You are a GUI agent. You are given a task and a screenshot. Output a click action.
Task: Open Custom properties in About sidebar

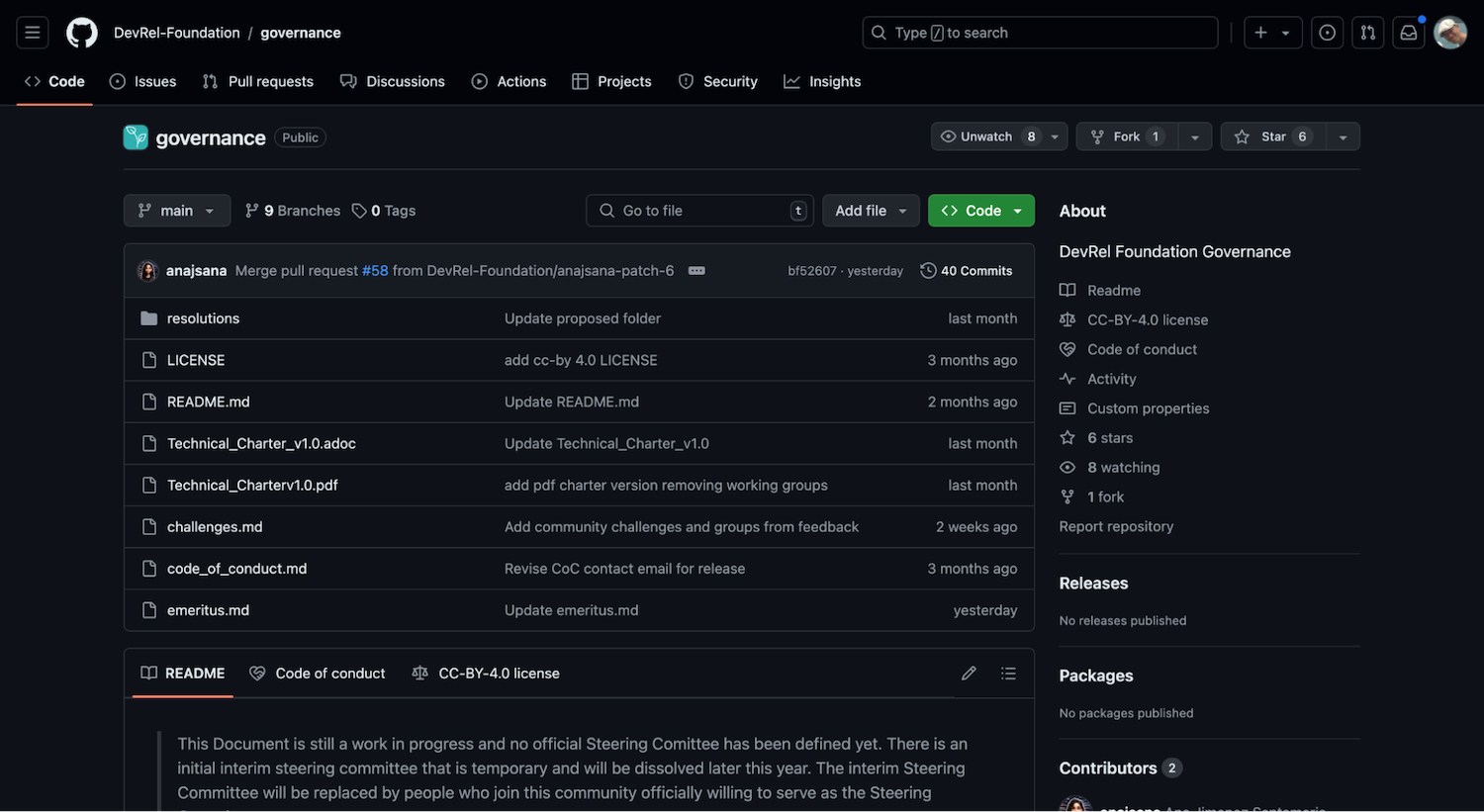click(1148, 408)
